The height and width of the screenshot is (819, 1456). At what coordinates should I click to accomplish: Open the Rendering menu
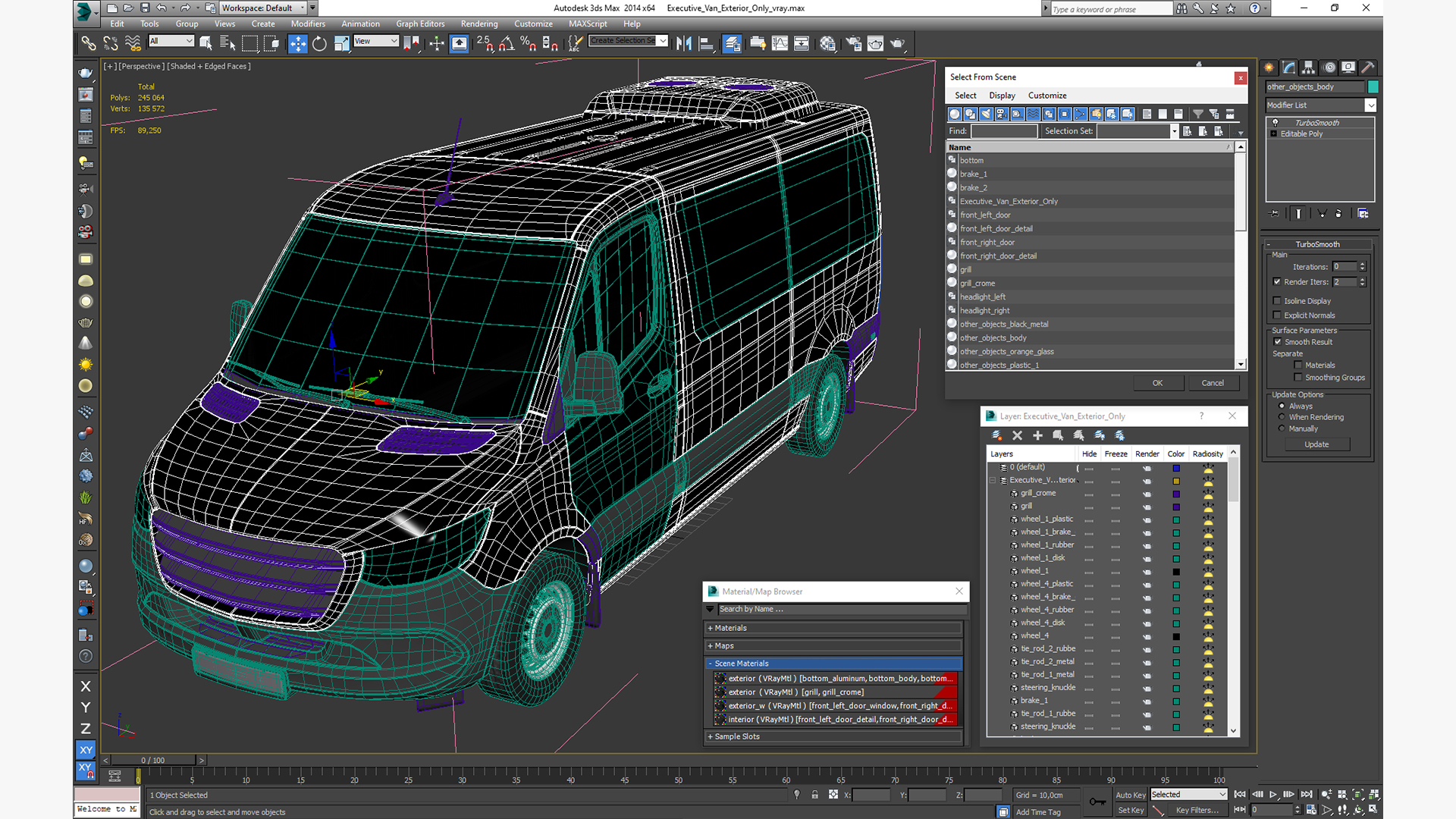pyautogui.click(x=479, y=24)
